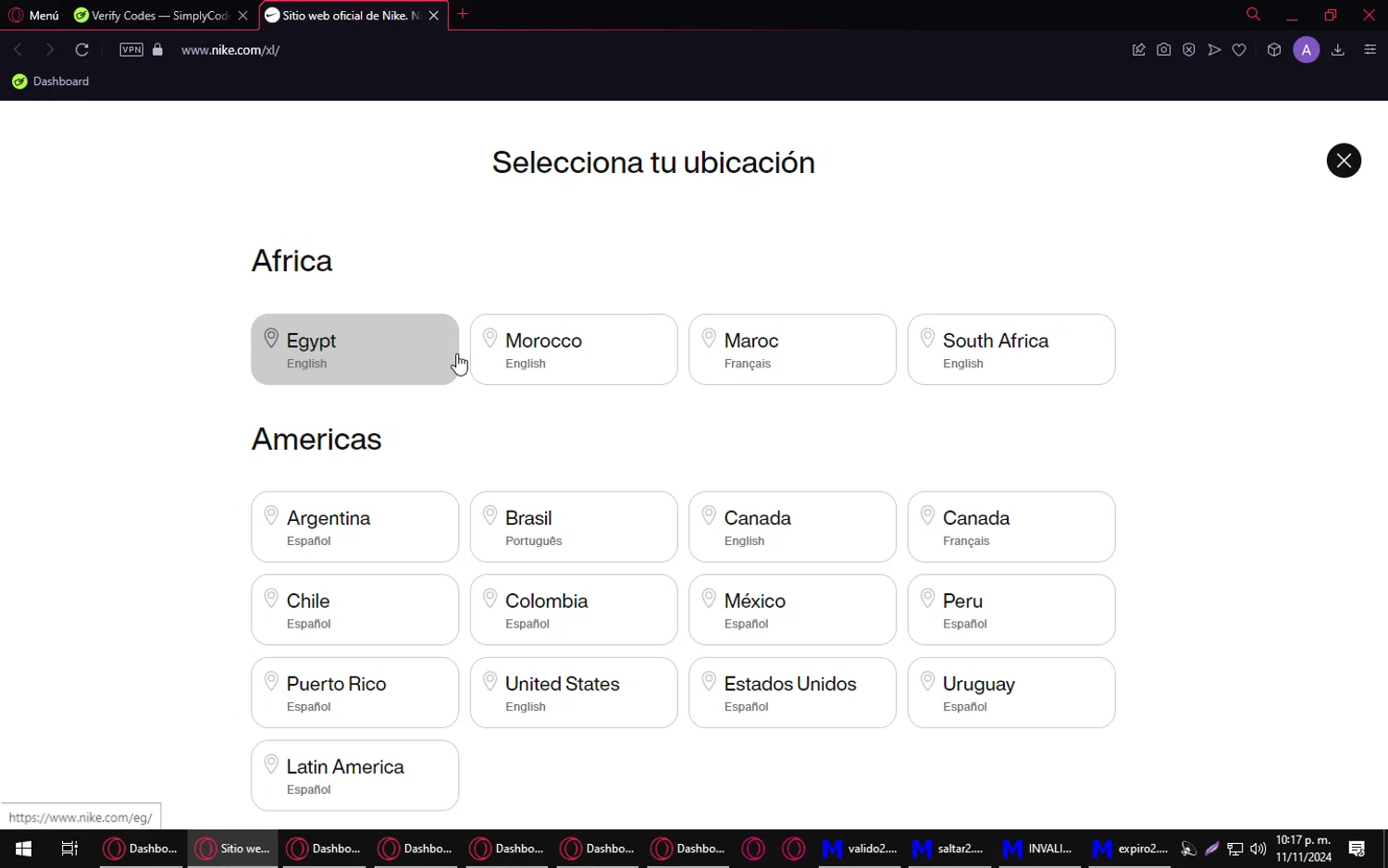Click the purple feather tray icon
The width and height of the screenshot is (1388, 868).
coord(1212,849)
